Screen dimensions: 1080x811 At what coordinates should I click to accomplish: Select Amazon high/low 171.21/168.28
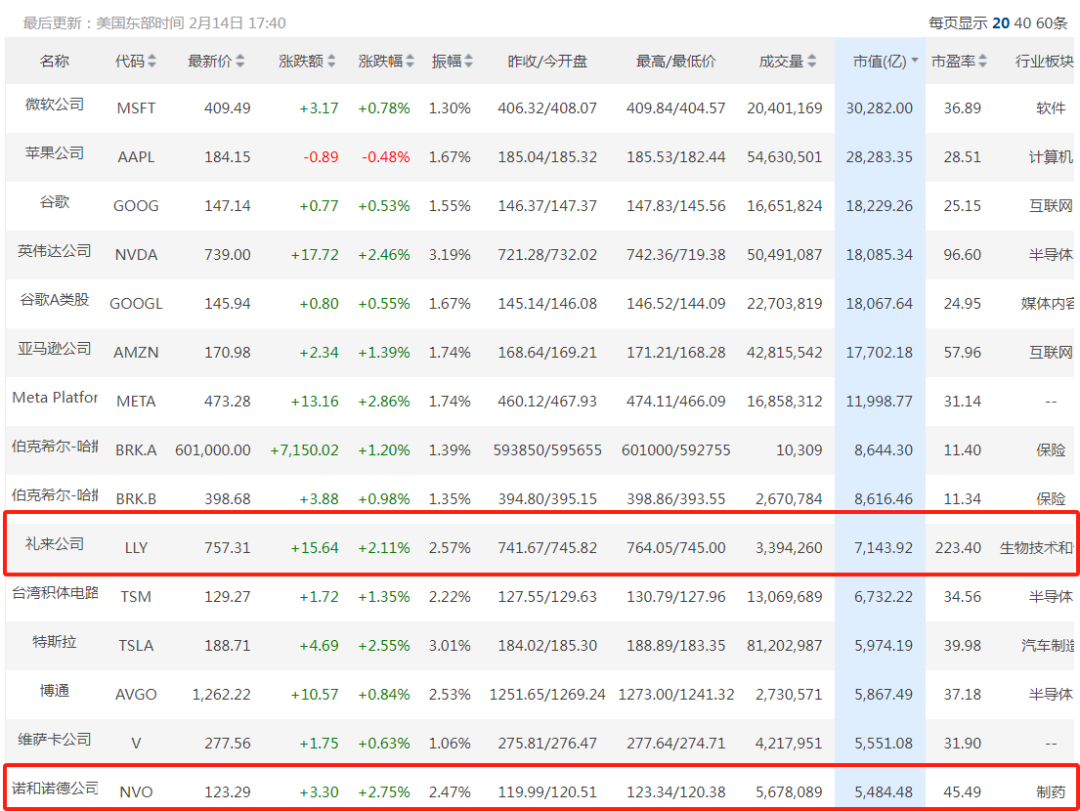676,353
